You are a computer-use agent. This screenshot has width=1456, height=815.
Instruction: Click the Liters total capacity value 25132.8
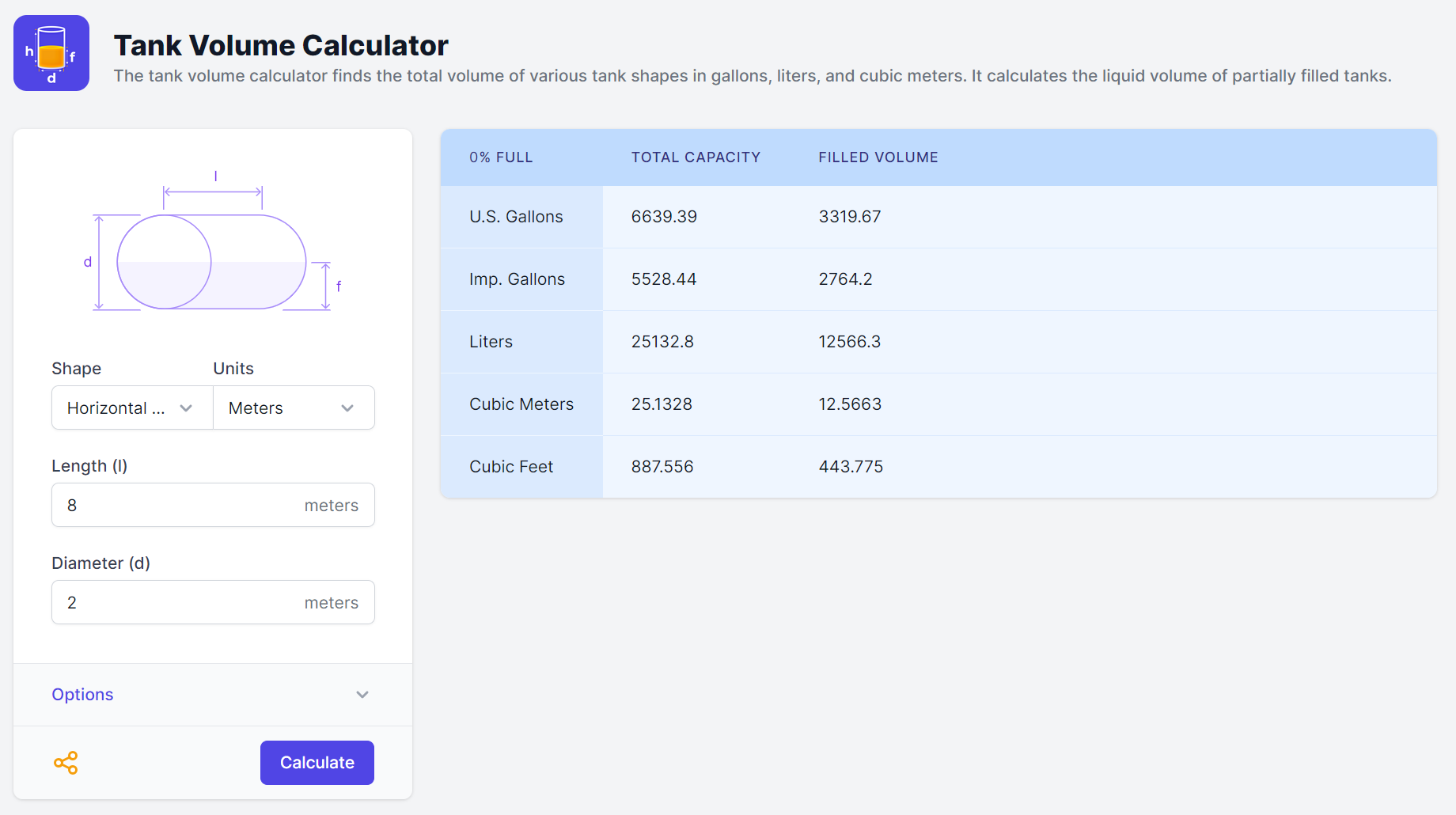662,341
